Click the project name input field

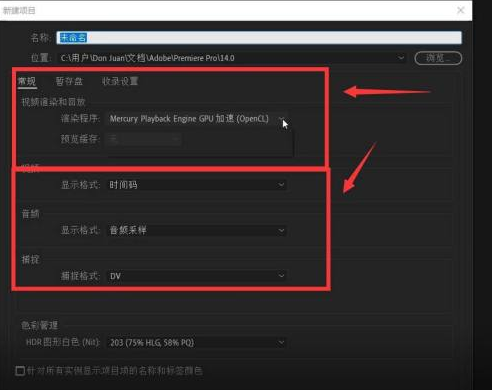pos(259,37)
